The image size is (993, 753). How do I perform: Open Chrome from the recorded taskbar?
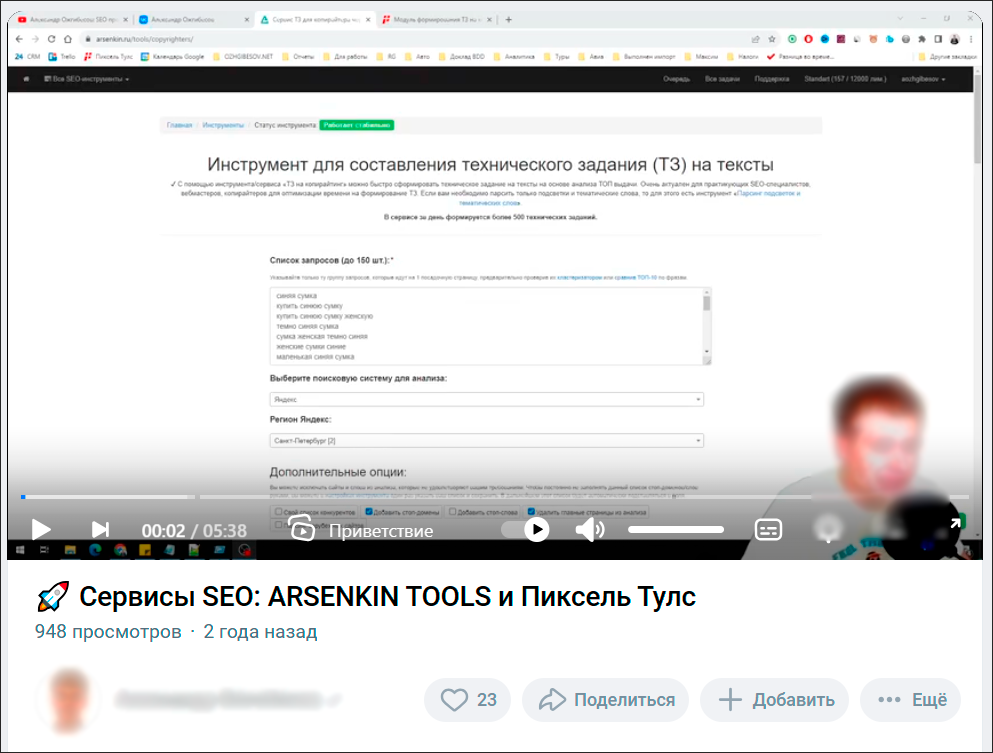click(120, 550)
